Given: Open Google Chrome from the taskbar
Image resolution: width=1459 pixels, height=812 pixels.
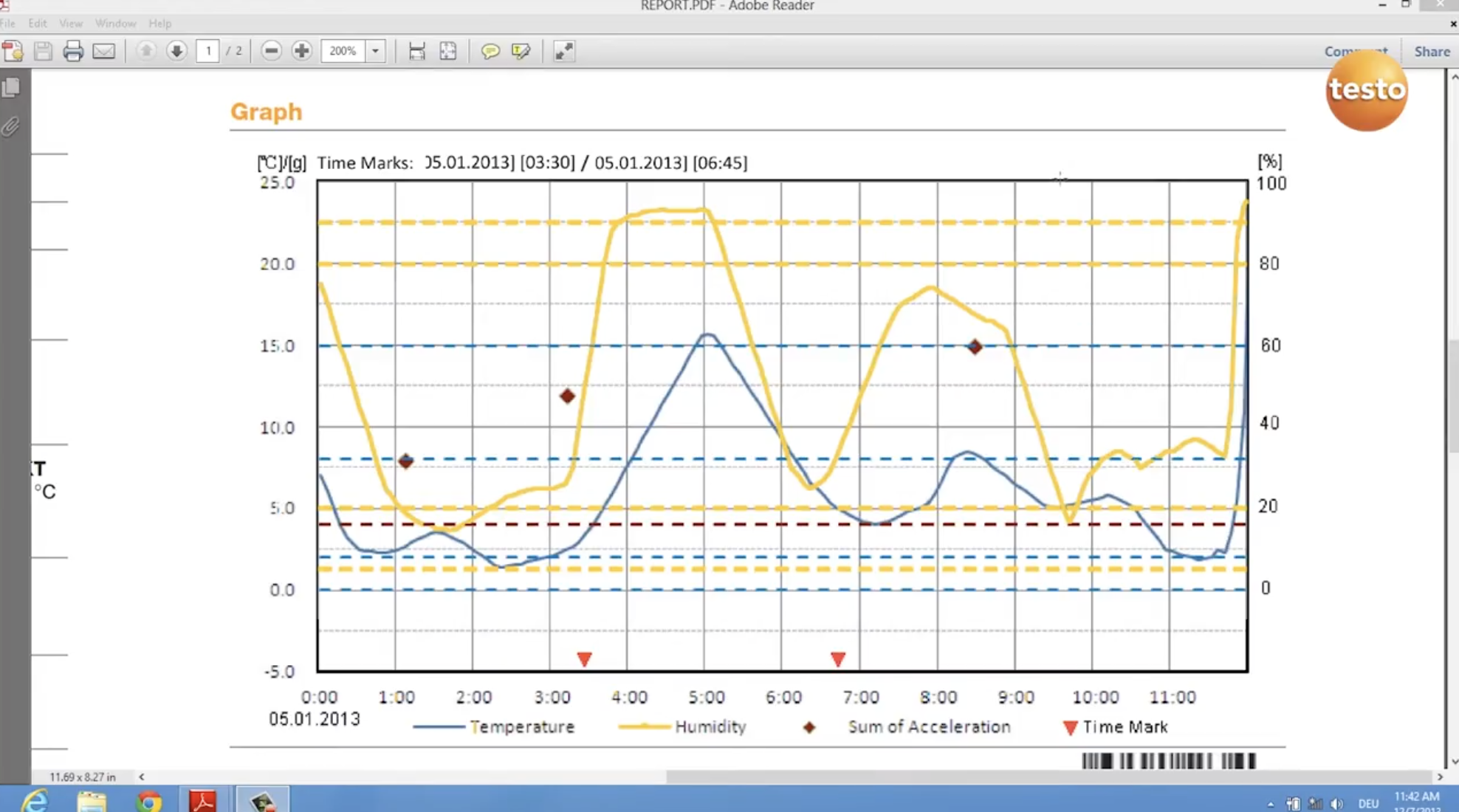Looking at the screenshot, I should click(x=148, y=801).
